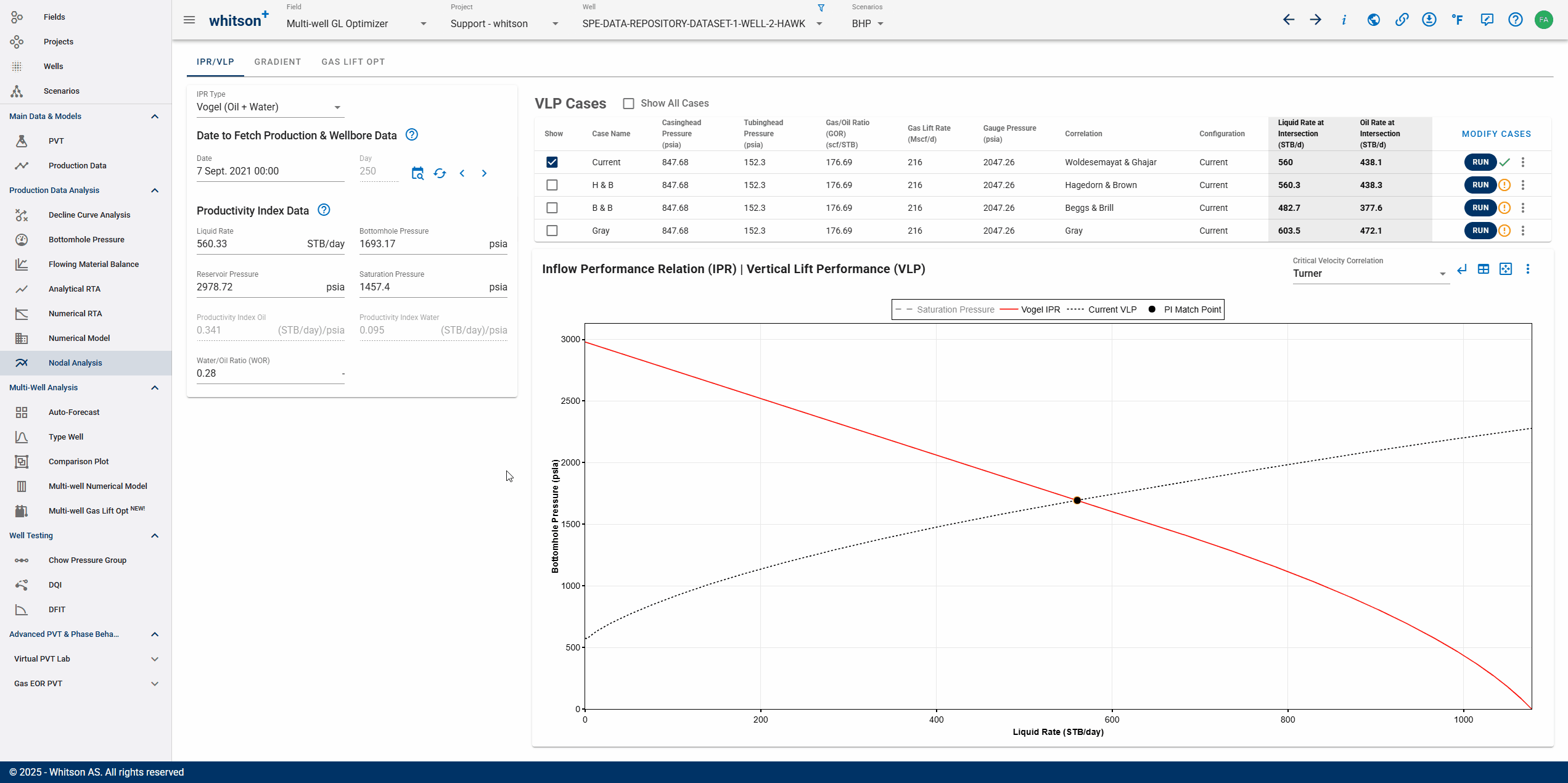Uncheck Show for the Current case

pos(552,162)
